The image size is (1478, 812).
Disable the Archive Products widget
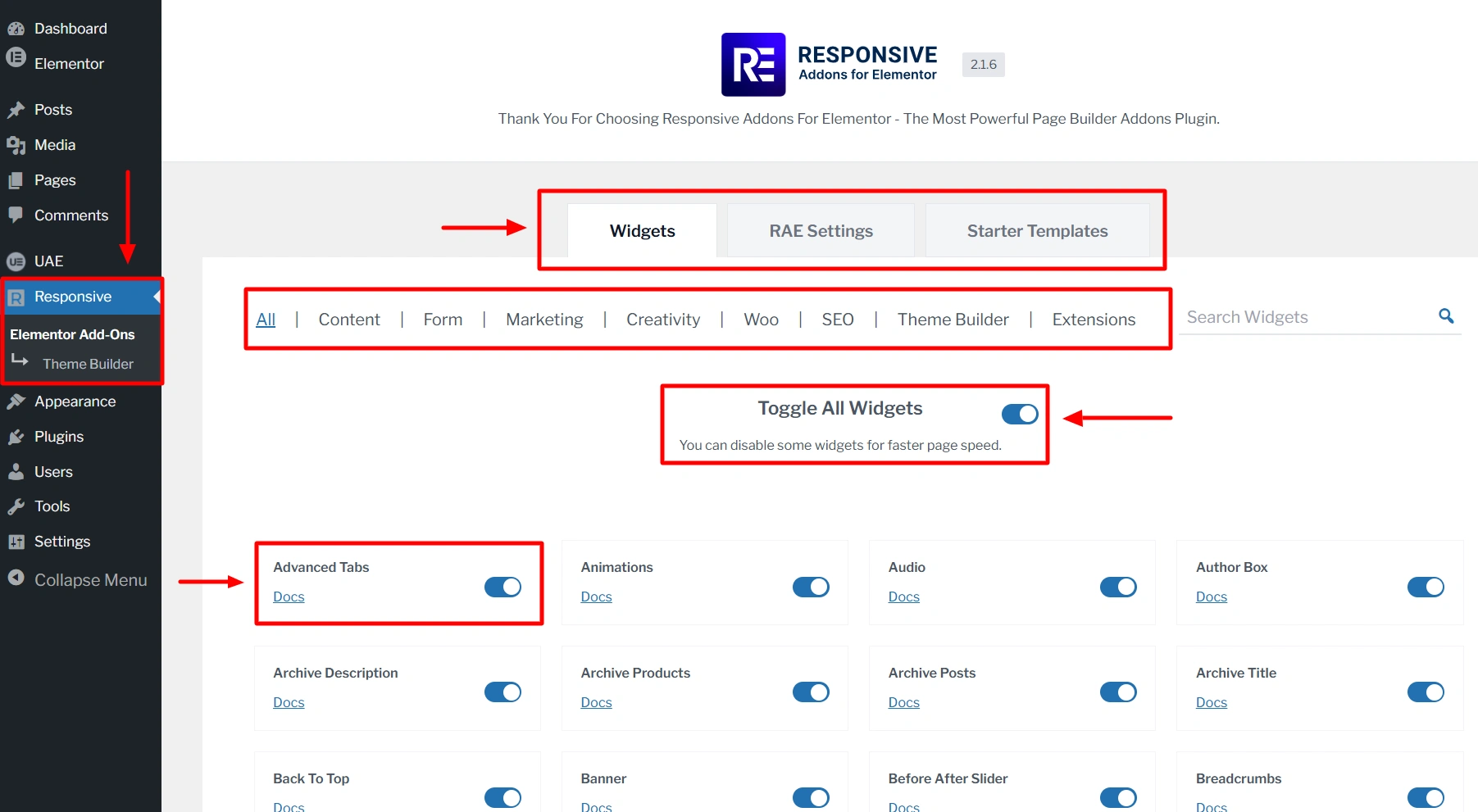point(811,692)
